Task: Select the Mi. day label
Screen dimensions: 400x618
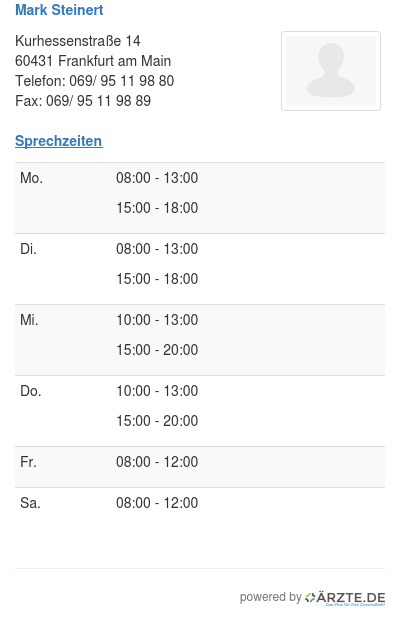Action: point(29,320)
